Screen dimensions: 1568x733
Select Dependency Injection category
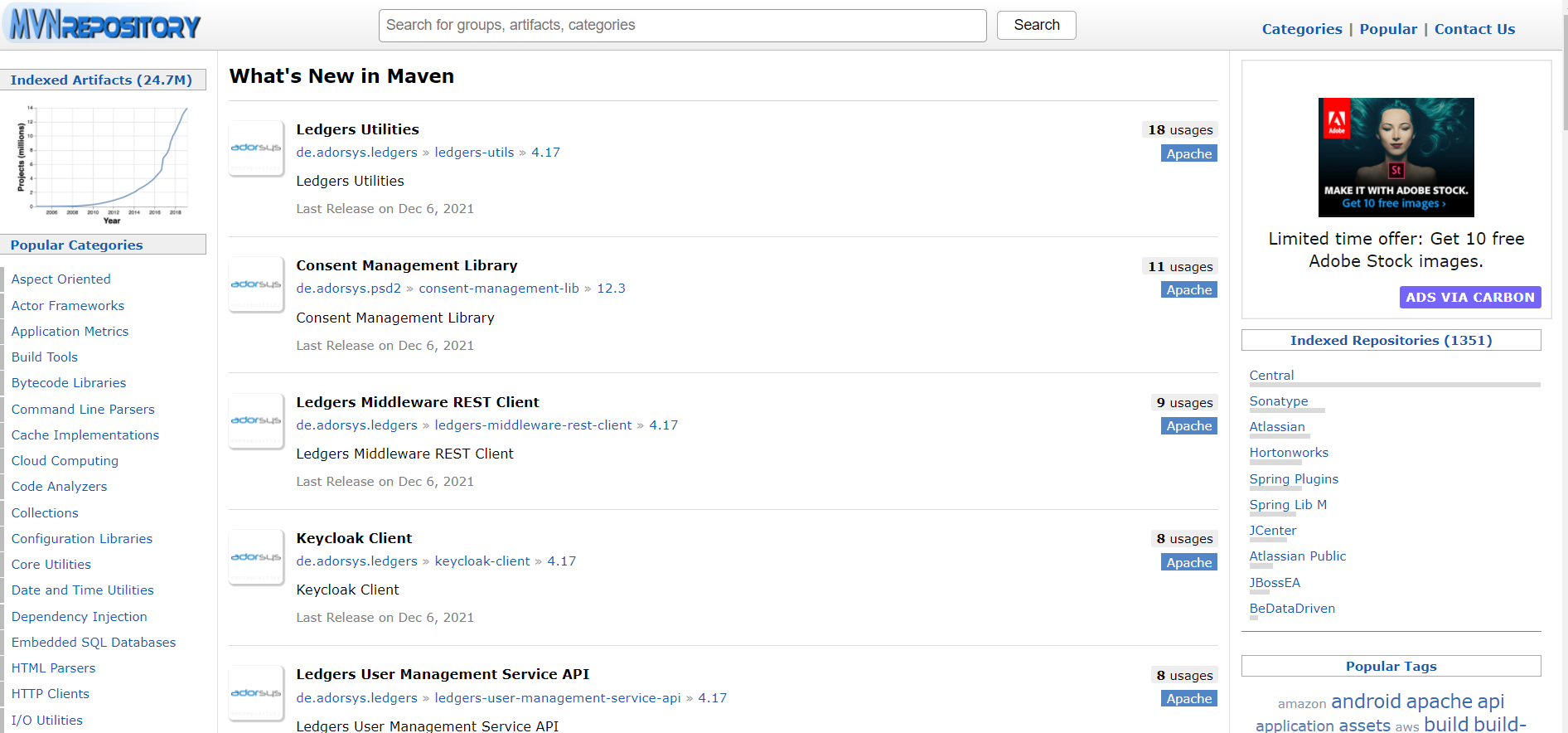[x=80, y=617]
